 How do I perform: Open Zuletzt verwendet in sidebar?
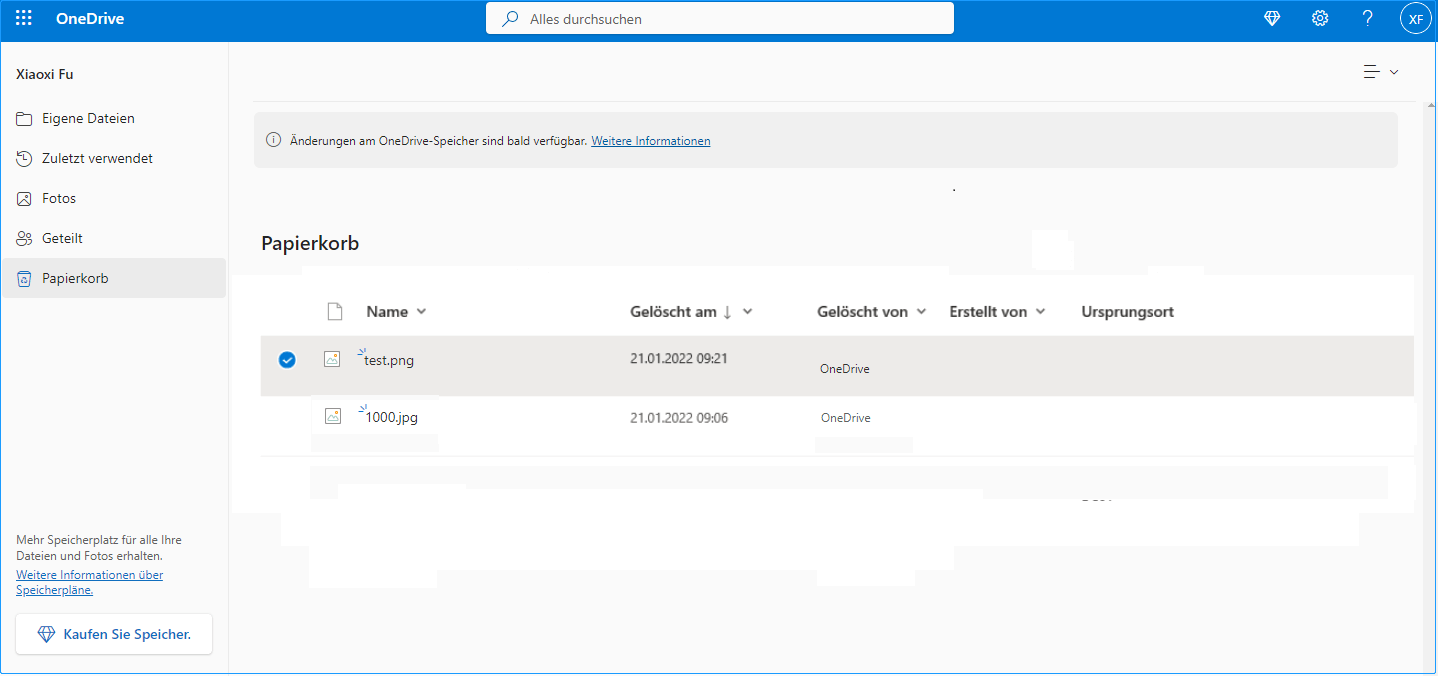pyautogui.click(x=114, y=158)
